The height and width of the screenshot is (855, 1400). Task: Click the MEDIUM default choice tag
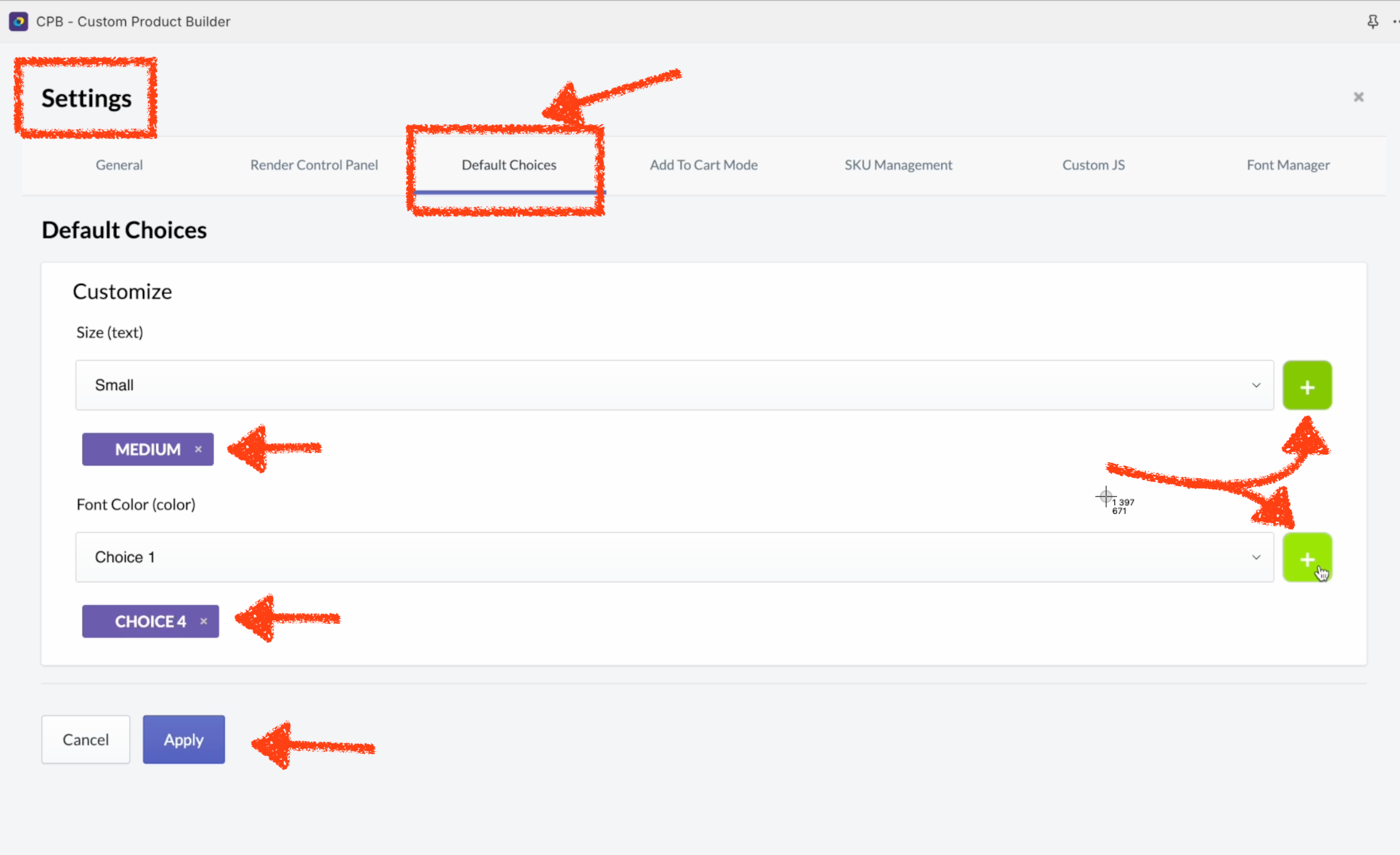pos(148,449)
